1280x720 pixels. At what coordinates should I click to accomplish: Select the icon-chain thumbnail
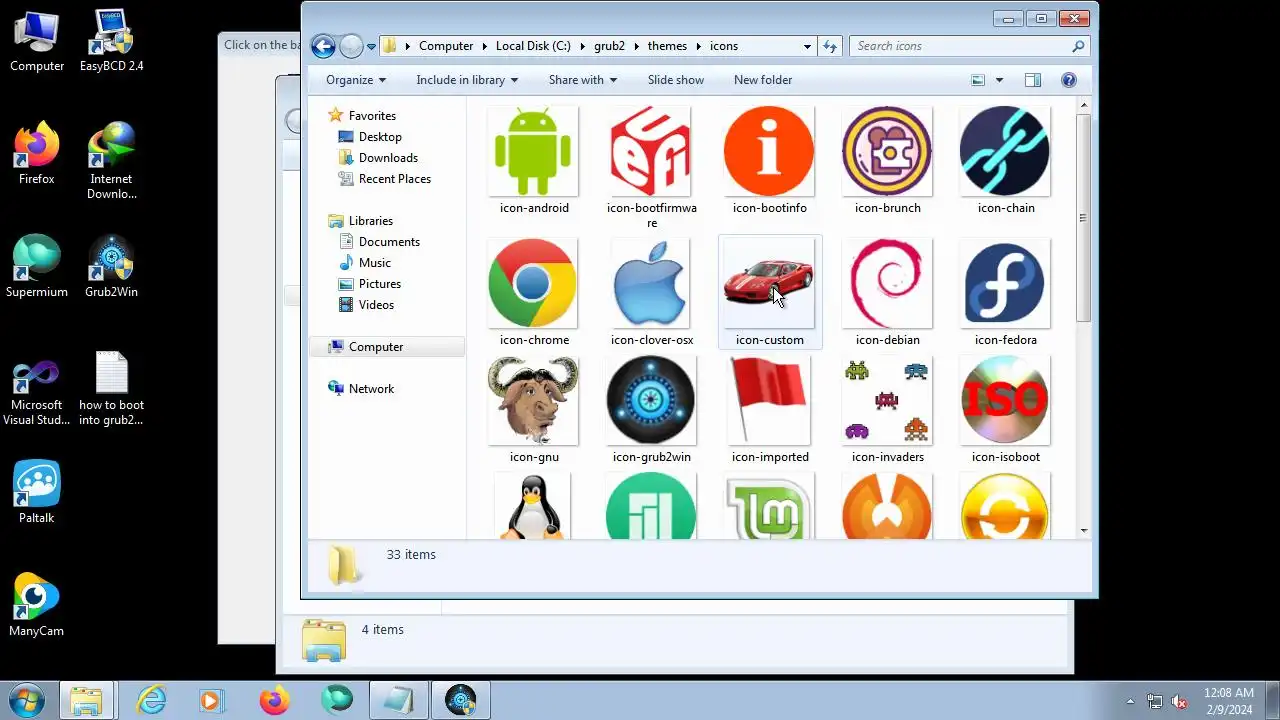pyautogui.click(x=1005, y=152)
